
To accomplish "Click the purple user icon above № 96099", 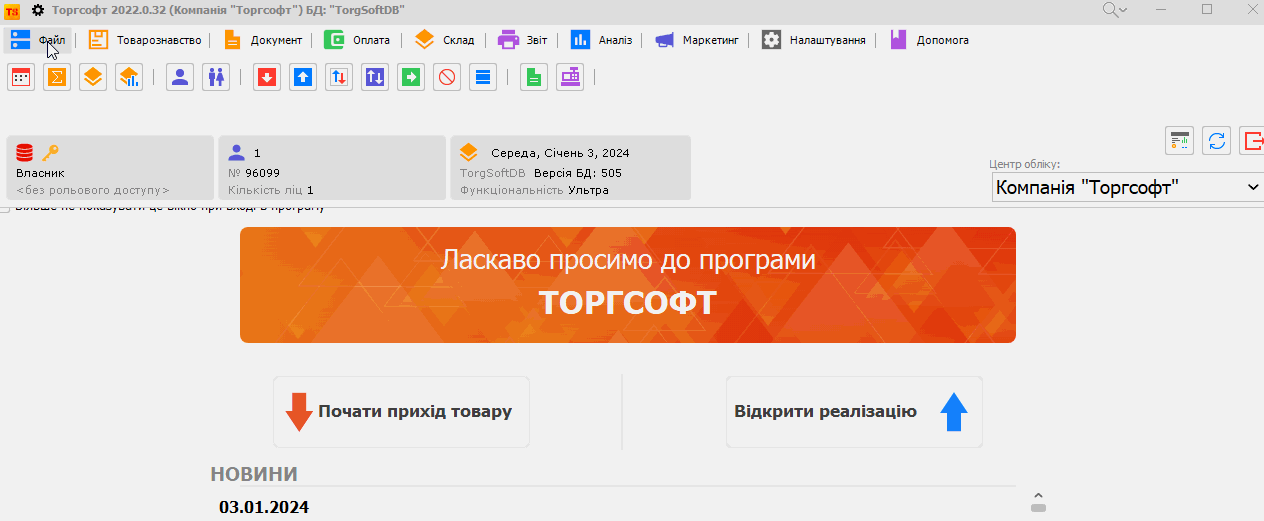I will 237,153.
